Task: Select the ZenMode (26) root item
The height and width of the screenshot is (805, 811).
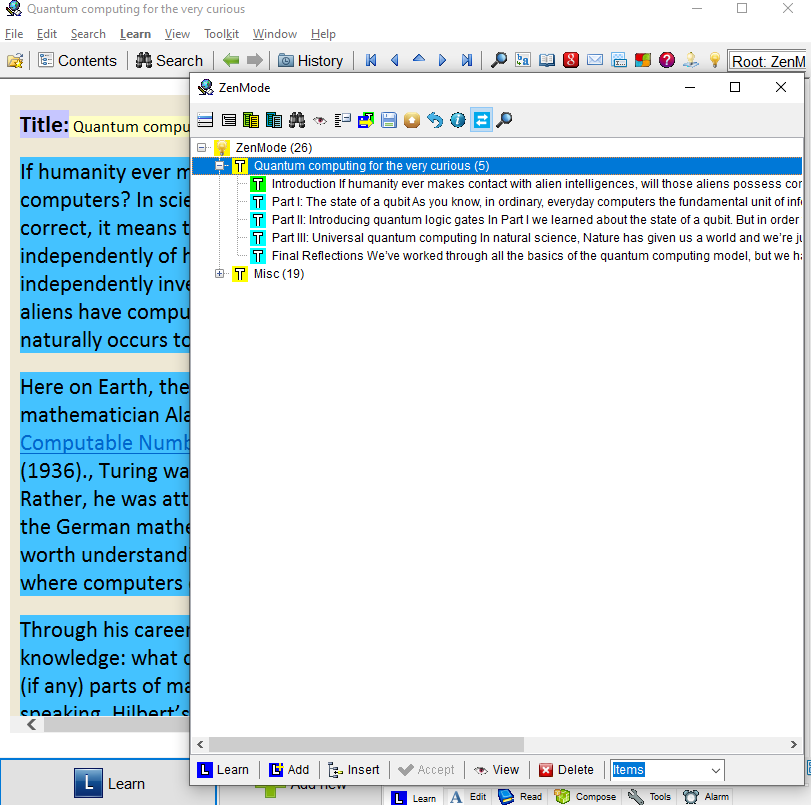Action: pyautogui.click(x=274, y=148)
